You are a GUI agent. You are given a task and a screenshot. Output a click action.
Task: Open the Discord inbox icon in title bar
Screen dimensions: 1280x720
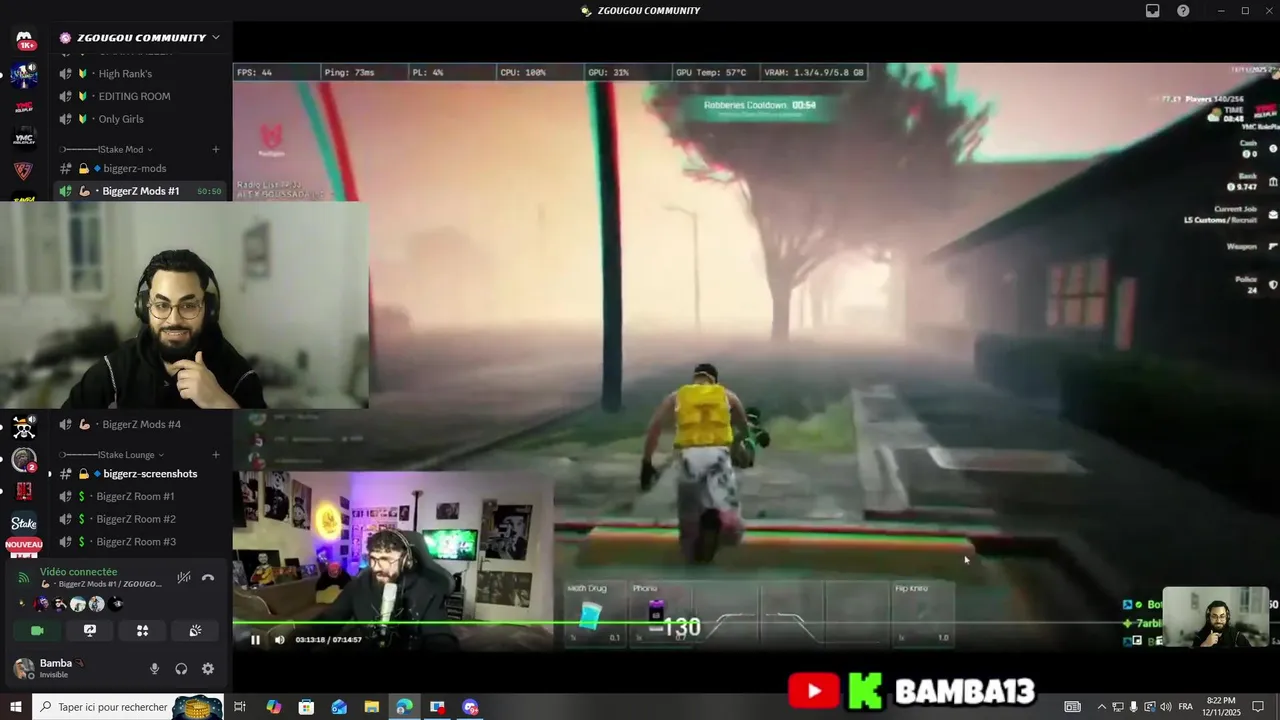click(x=1153, y=11)
